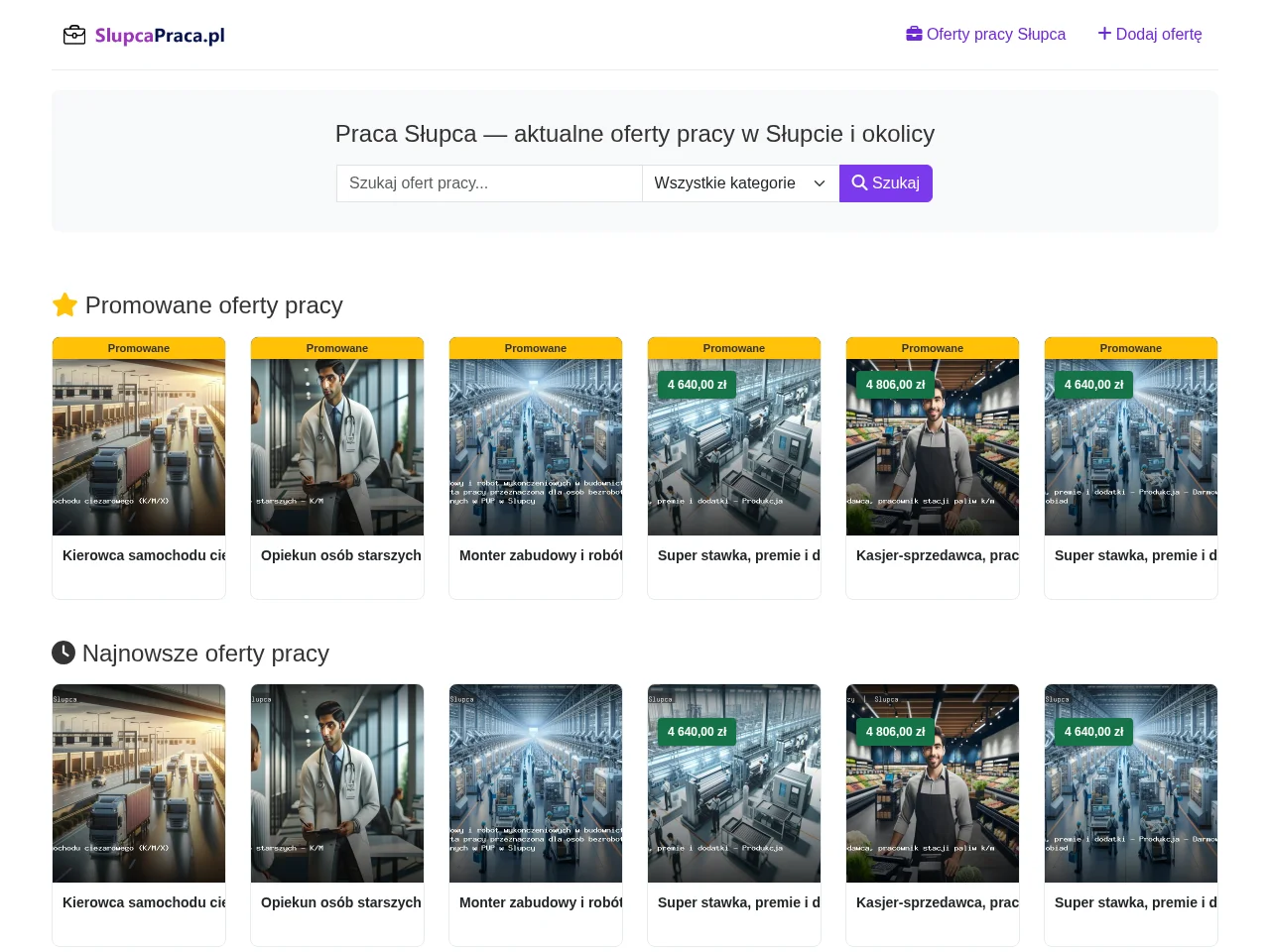Open promoted Kierowca samochodu ciężarowego thumbnail
Screen dimensions: 1270x952
coord(139,447)
